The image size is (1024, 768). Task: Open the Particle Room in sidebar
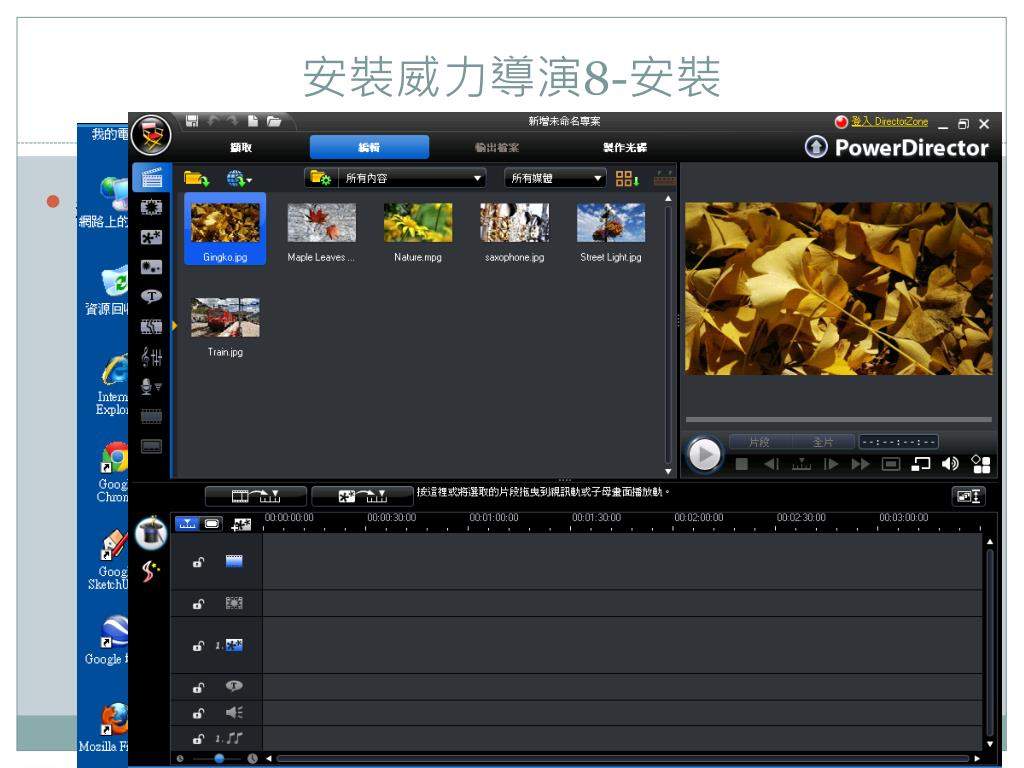click(152, 267)
